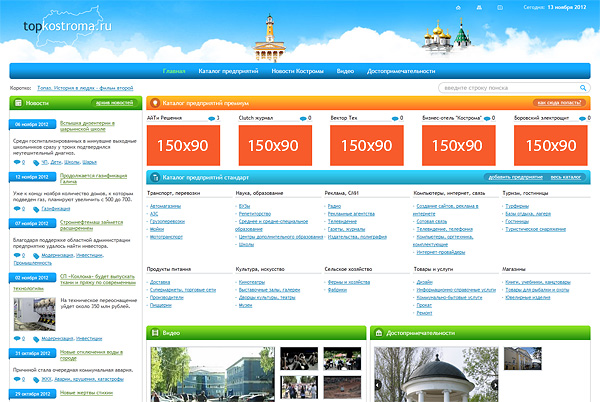600x402 pixels.
Task: Open the Достопримечательности navigation item
Action: 400,71
